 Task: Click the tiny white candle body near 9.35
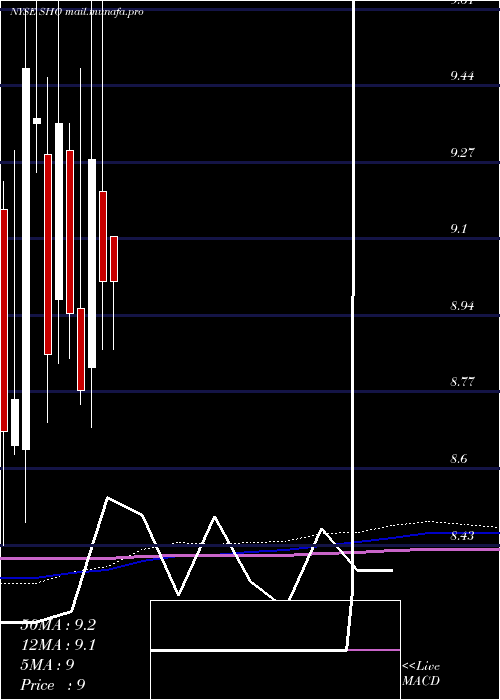(x=37, y=121)
